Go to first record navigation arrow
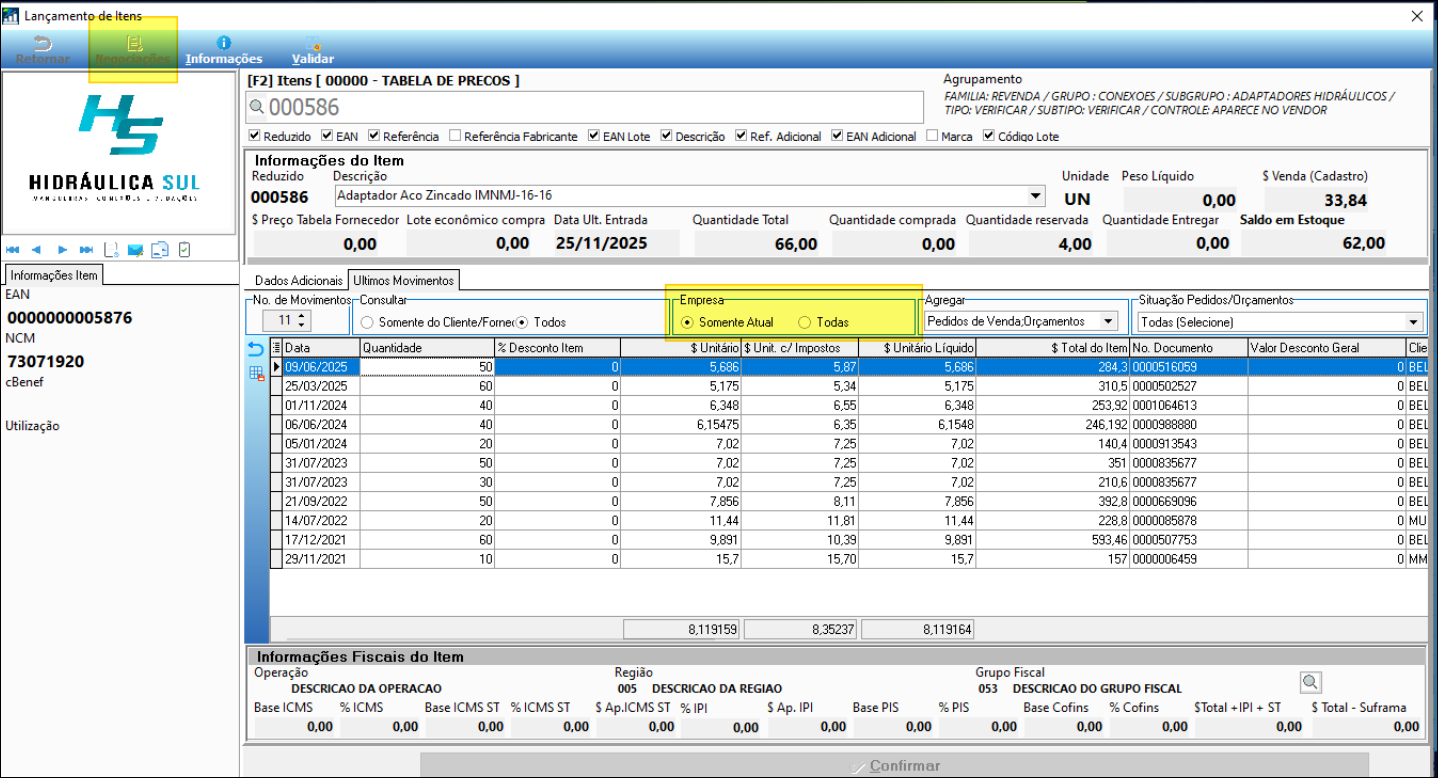The image size is (1438, 778). pyautogui.click(x=14, y=249)
